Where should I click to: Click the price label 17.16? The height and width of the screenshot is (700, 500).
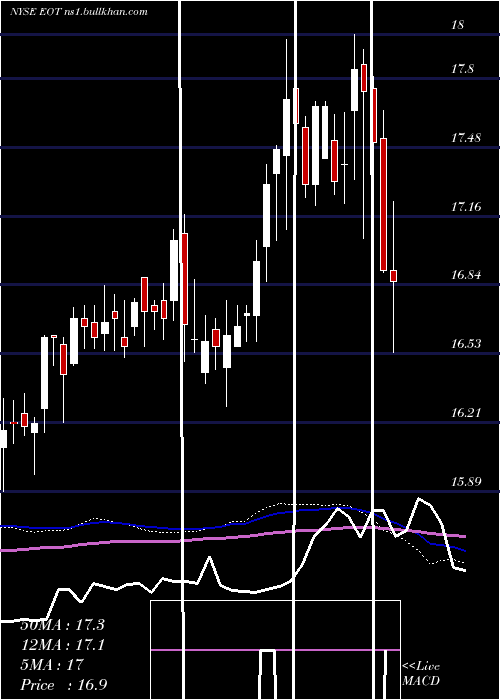click(x=466, y=207)
